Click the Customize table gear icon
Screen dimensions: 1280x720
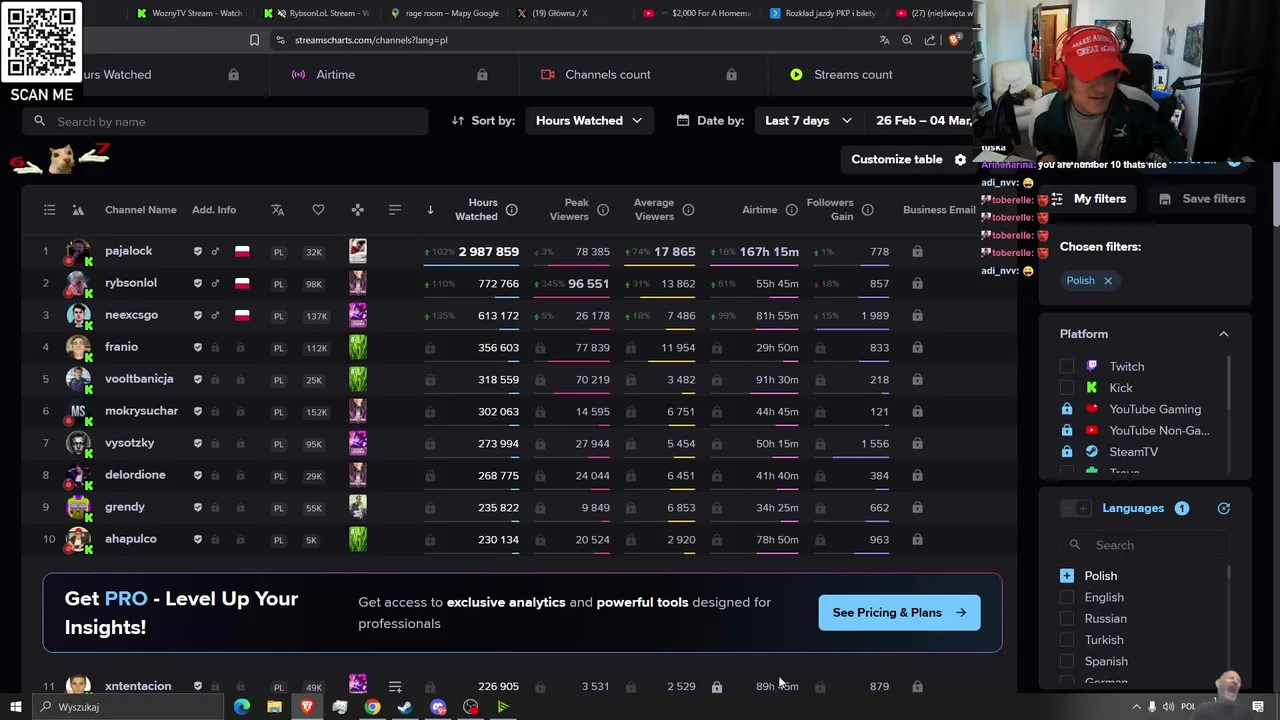960,160
